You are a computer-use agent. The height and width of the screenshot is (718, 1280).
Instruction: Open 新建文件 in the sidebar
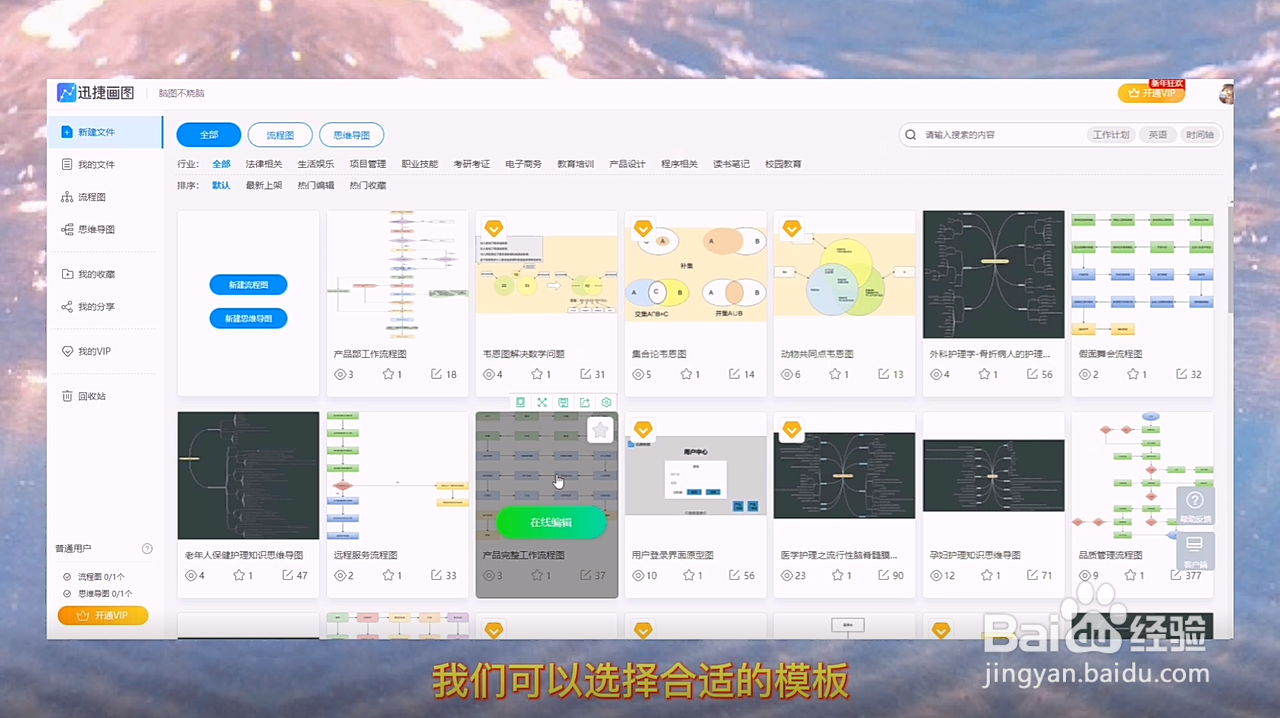[x=105, y=132]
